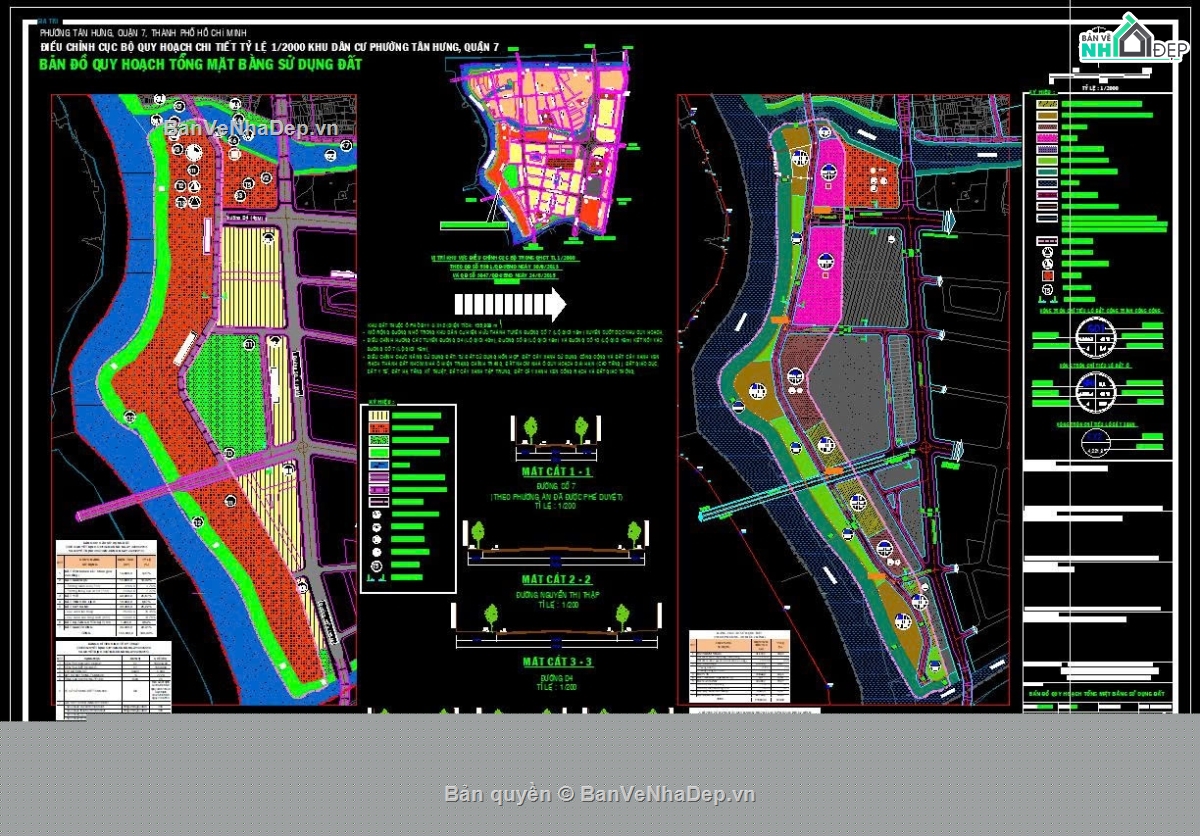The width and height of the screenshot is (1200, 836).
Task: Click the BanVeNhaDep.vn copyright text at bottom
Action: tap(600, 794)
